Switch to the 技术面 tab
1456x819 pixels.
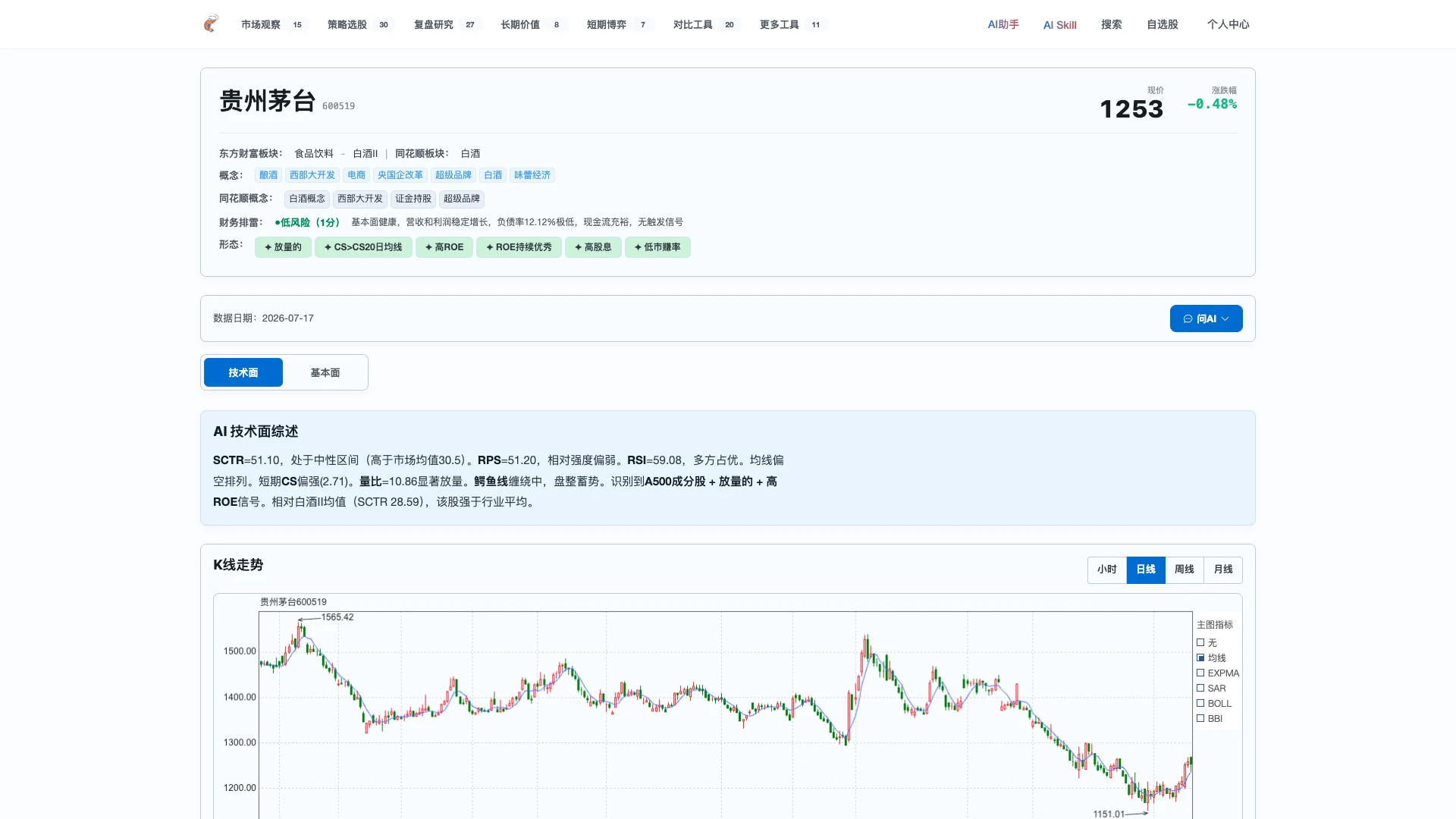point(243,372)
